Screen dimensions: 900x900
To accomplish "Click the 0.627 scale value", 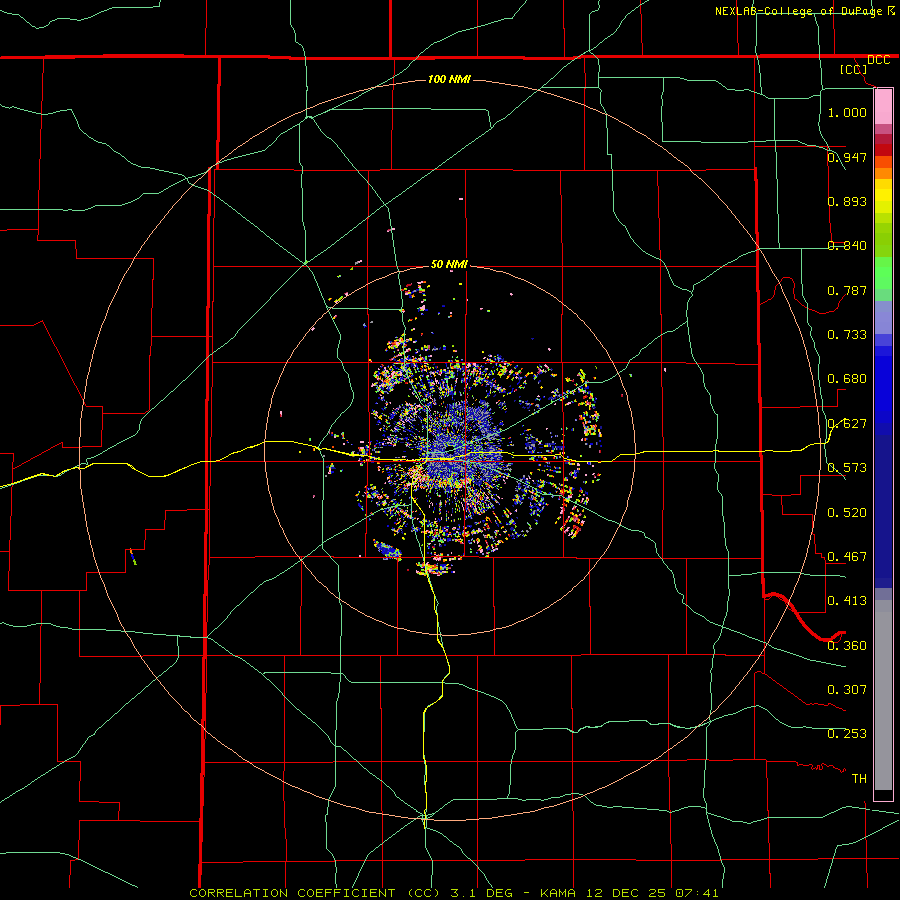I will pos(847,424).
